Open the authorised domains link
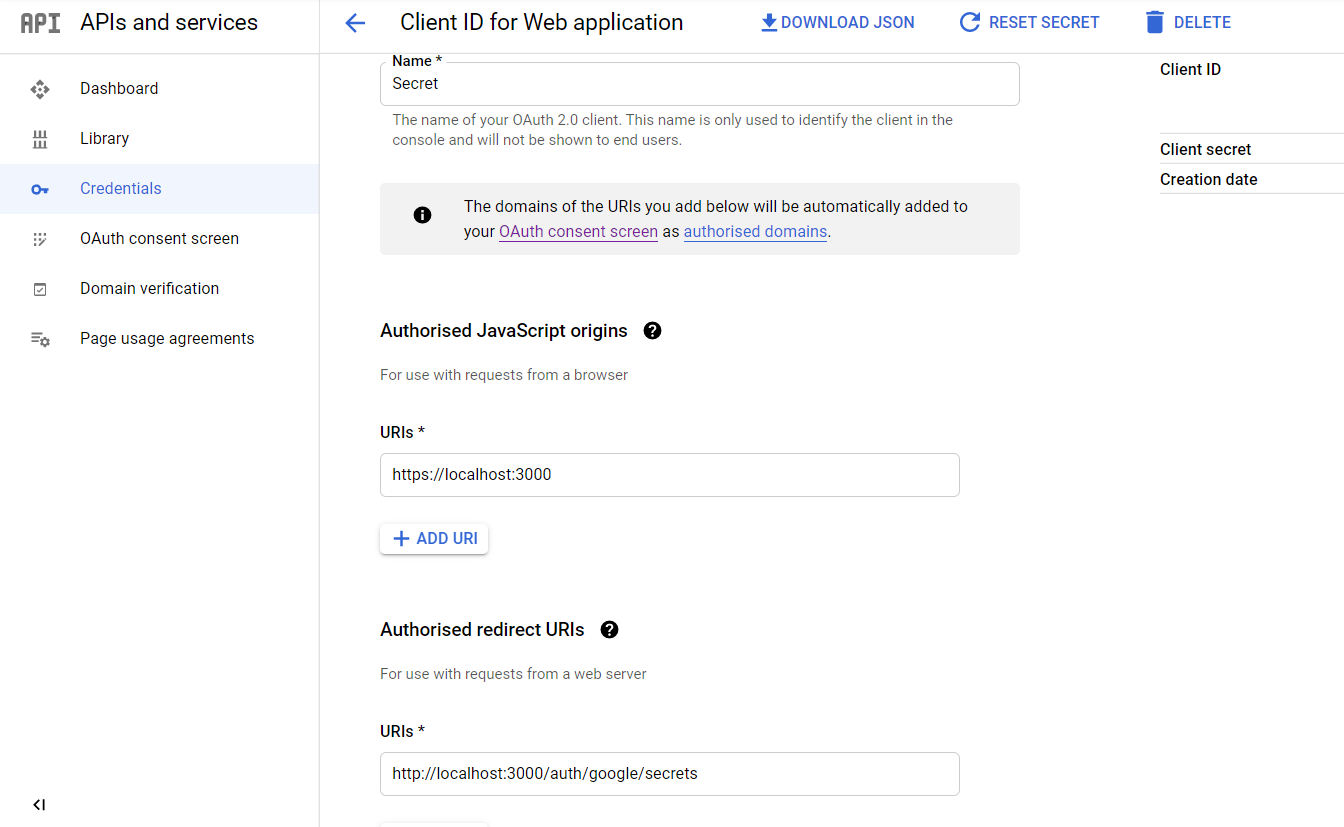 (755, 231)
